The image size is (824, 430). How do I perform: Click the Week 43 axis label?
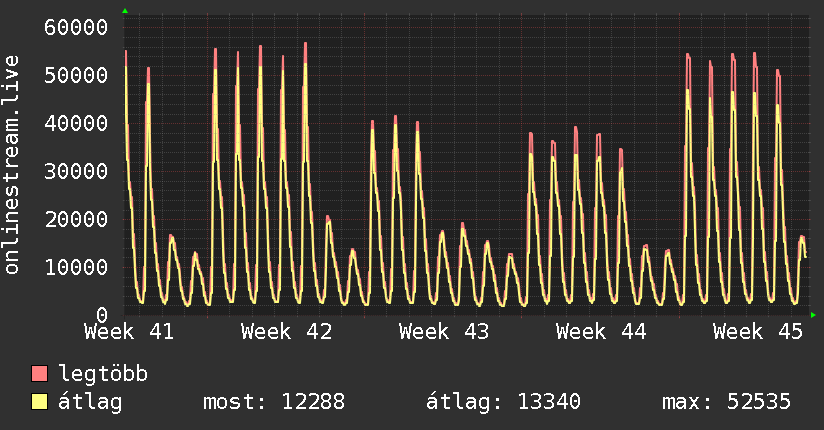(x=444, y=332)
